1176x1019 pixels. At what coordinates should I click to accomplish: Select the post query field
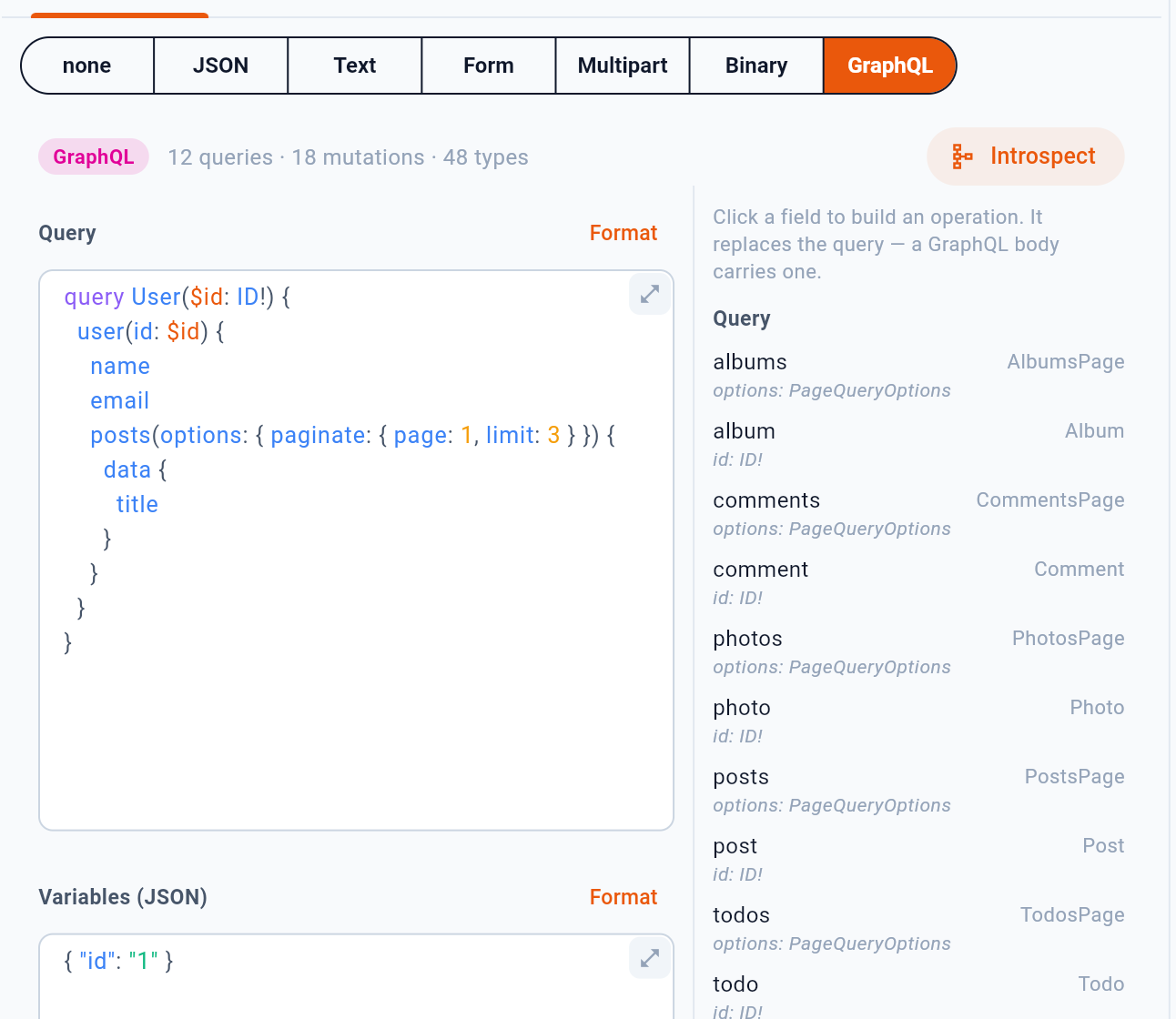click(918, 859)
